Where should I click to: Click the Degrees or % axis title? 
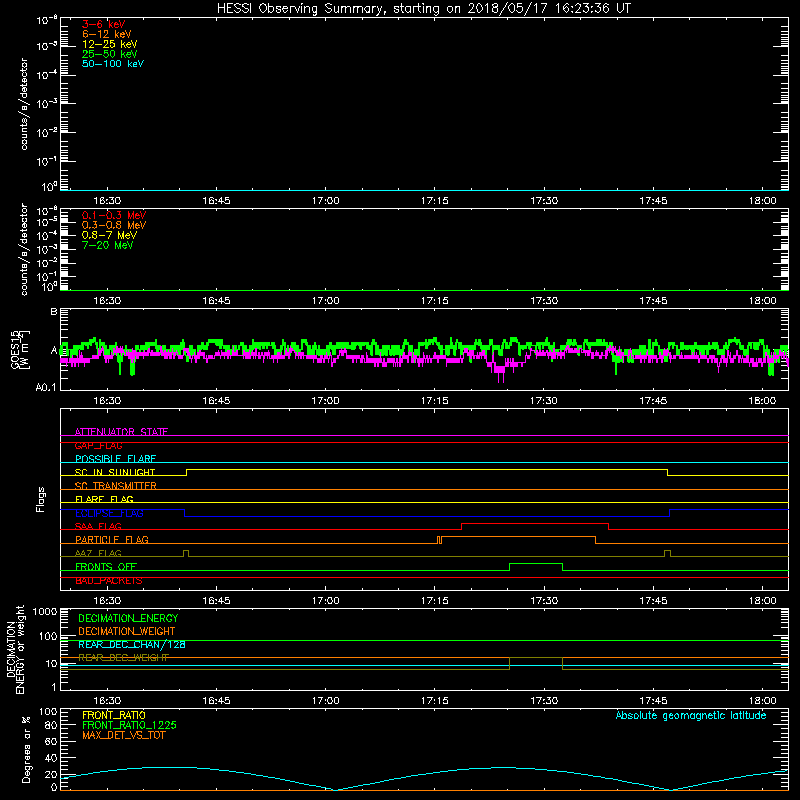click(26, 749)
